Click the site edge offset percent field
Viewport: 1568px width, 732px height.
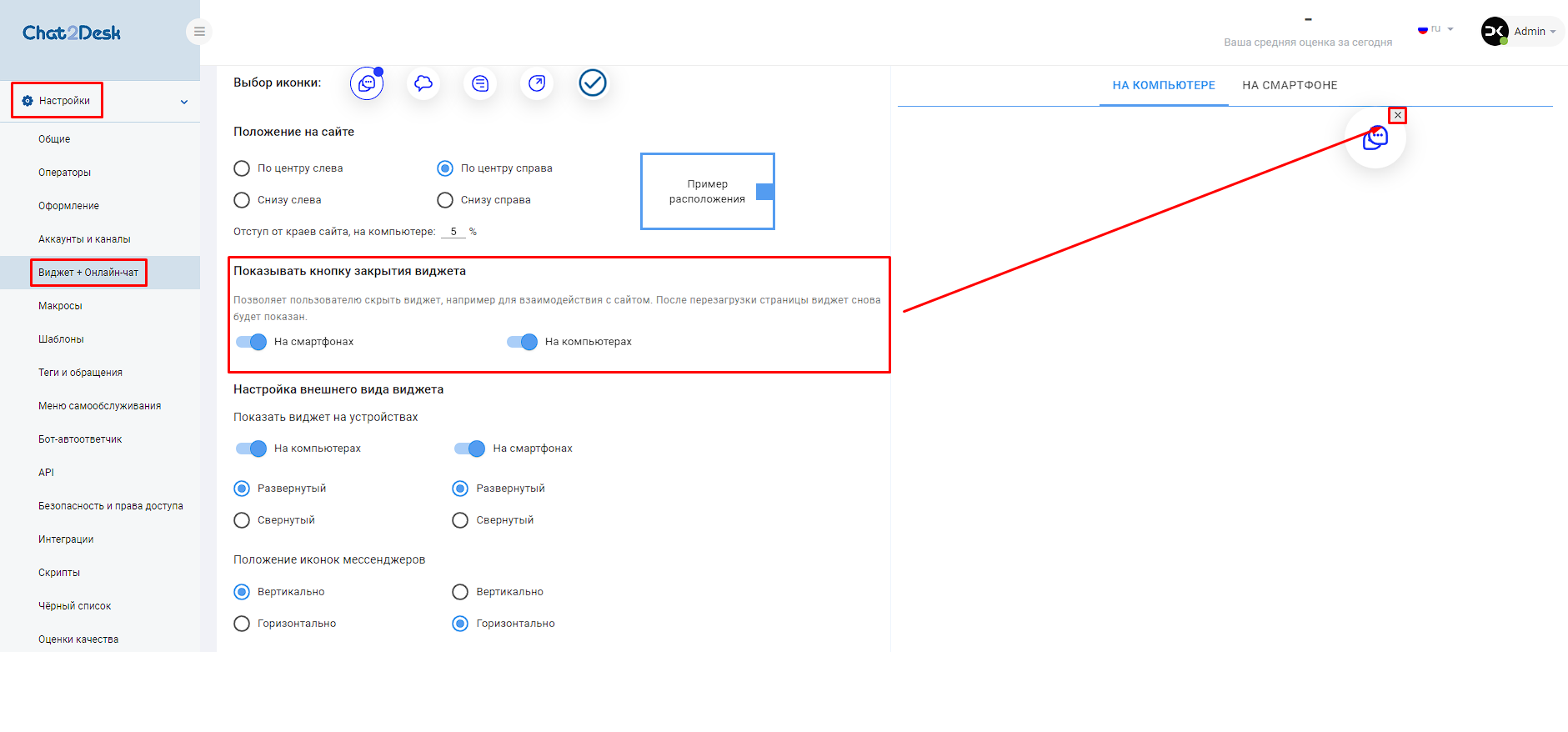(453, 232)
